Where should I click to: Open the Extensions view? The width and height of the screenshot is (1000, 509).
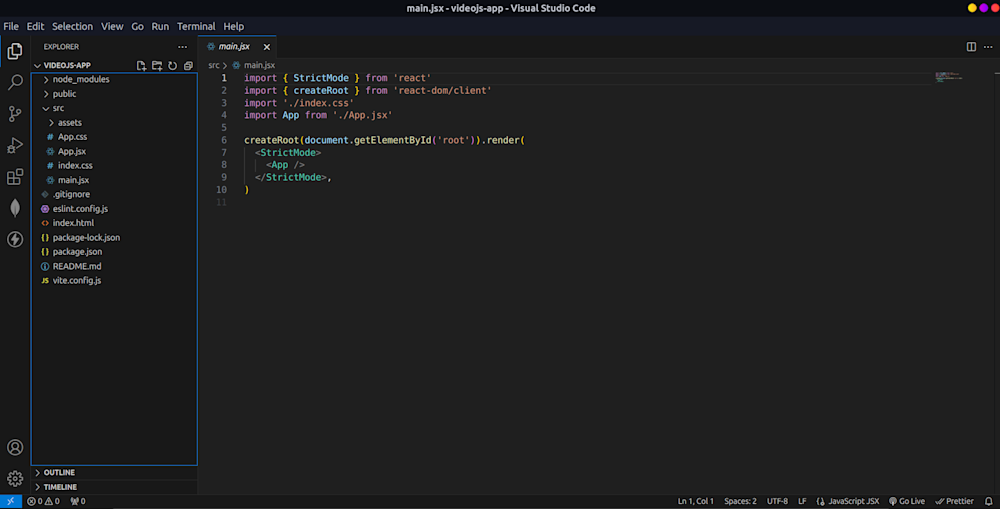click(15, 177)
